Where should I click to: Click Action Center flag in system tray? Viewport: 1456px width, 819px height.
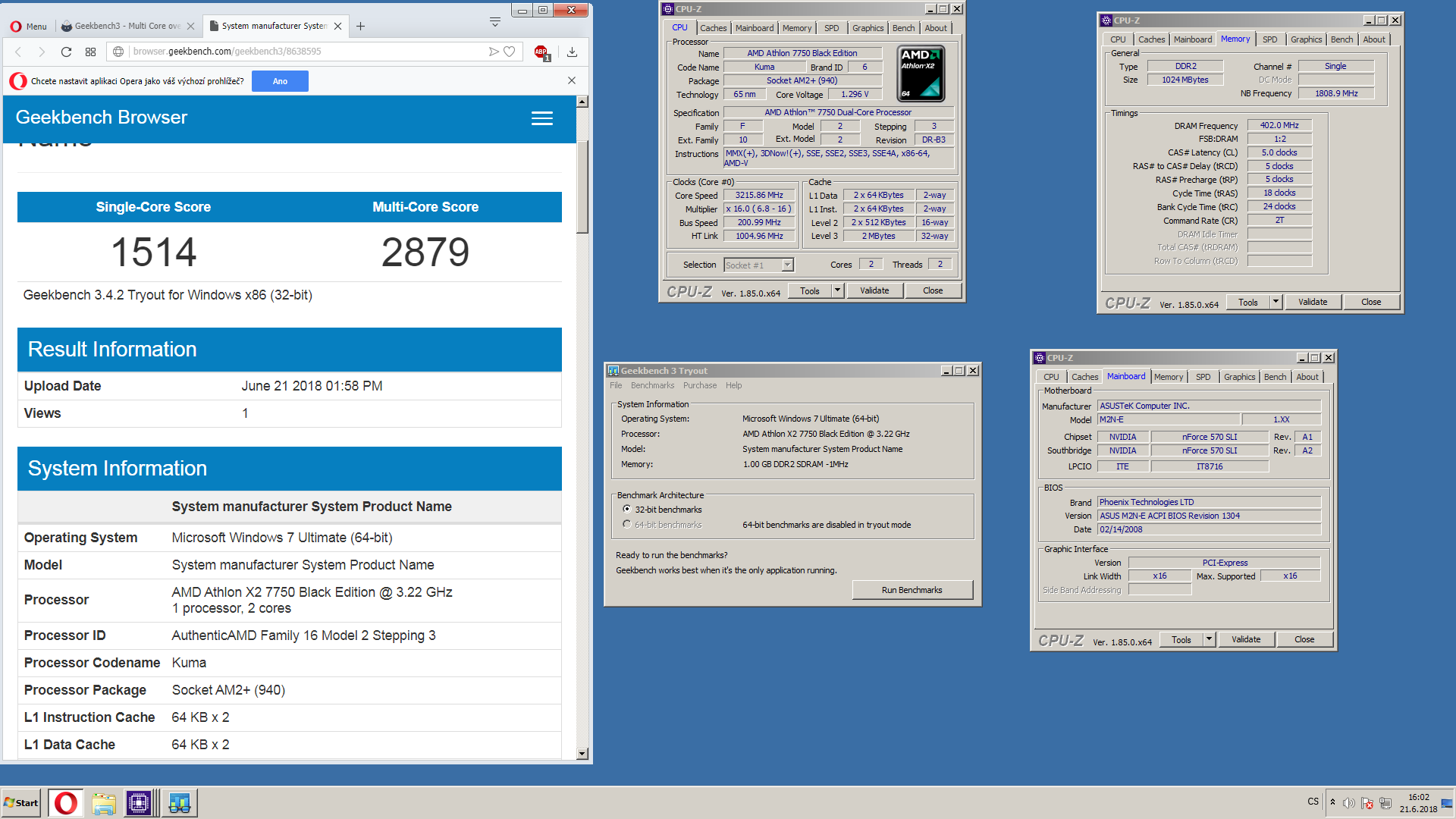pyautogui.click(x=1367, y=803)
